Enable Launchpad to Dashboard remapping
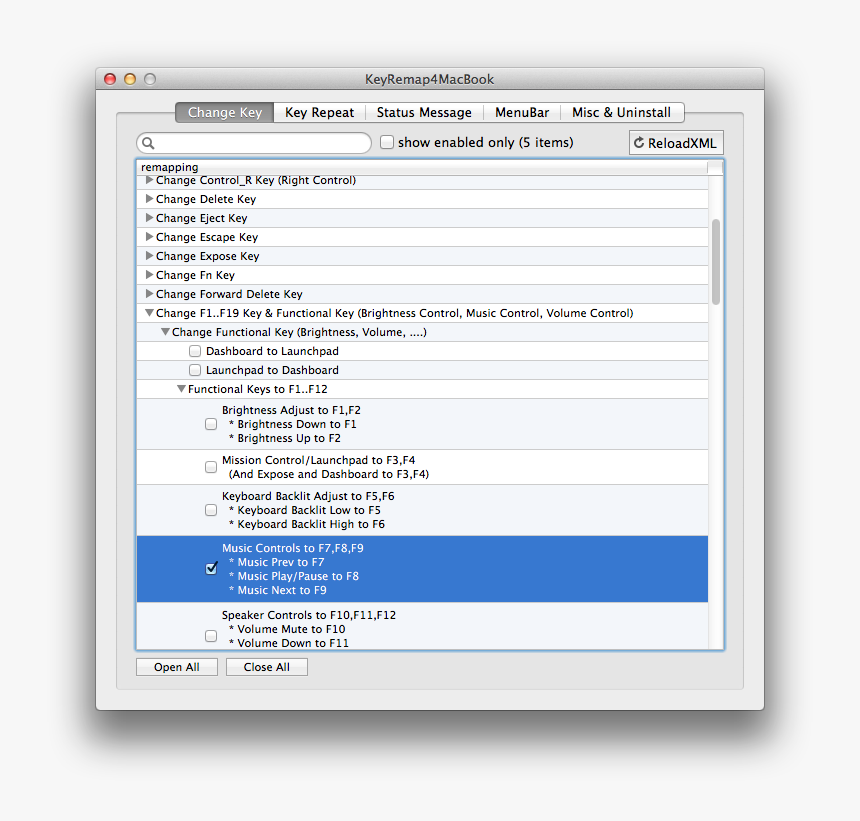 (195, 370)
